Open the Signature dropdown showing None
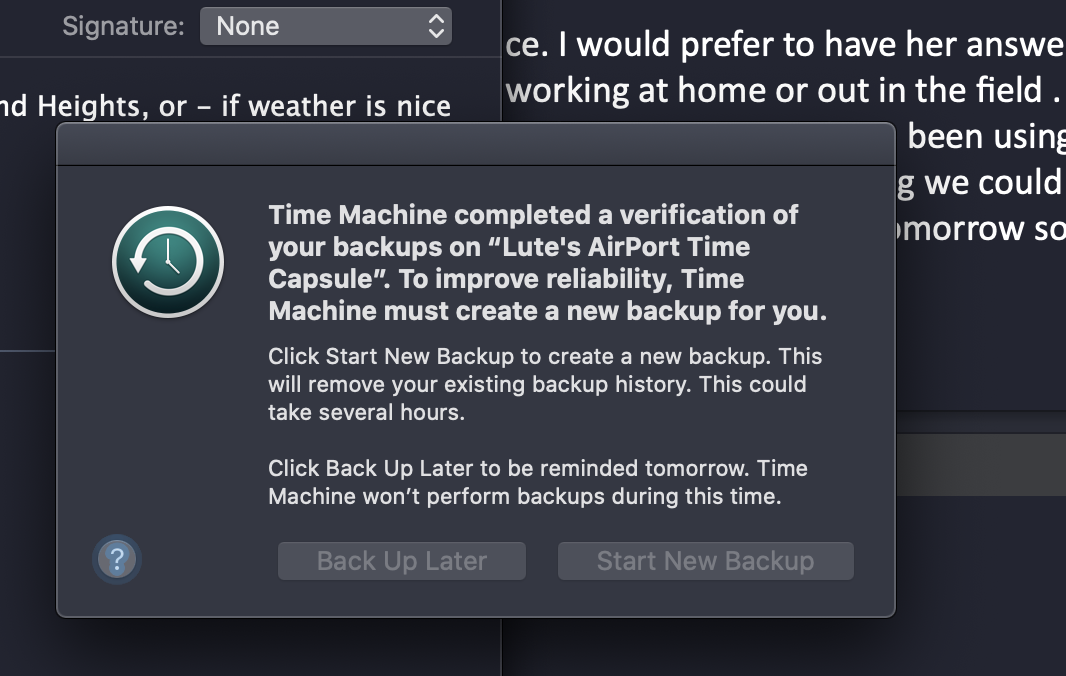The height and width of the screenshot is (676, 1066). [x=326, y=26]
